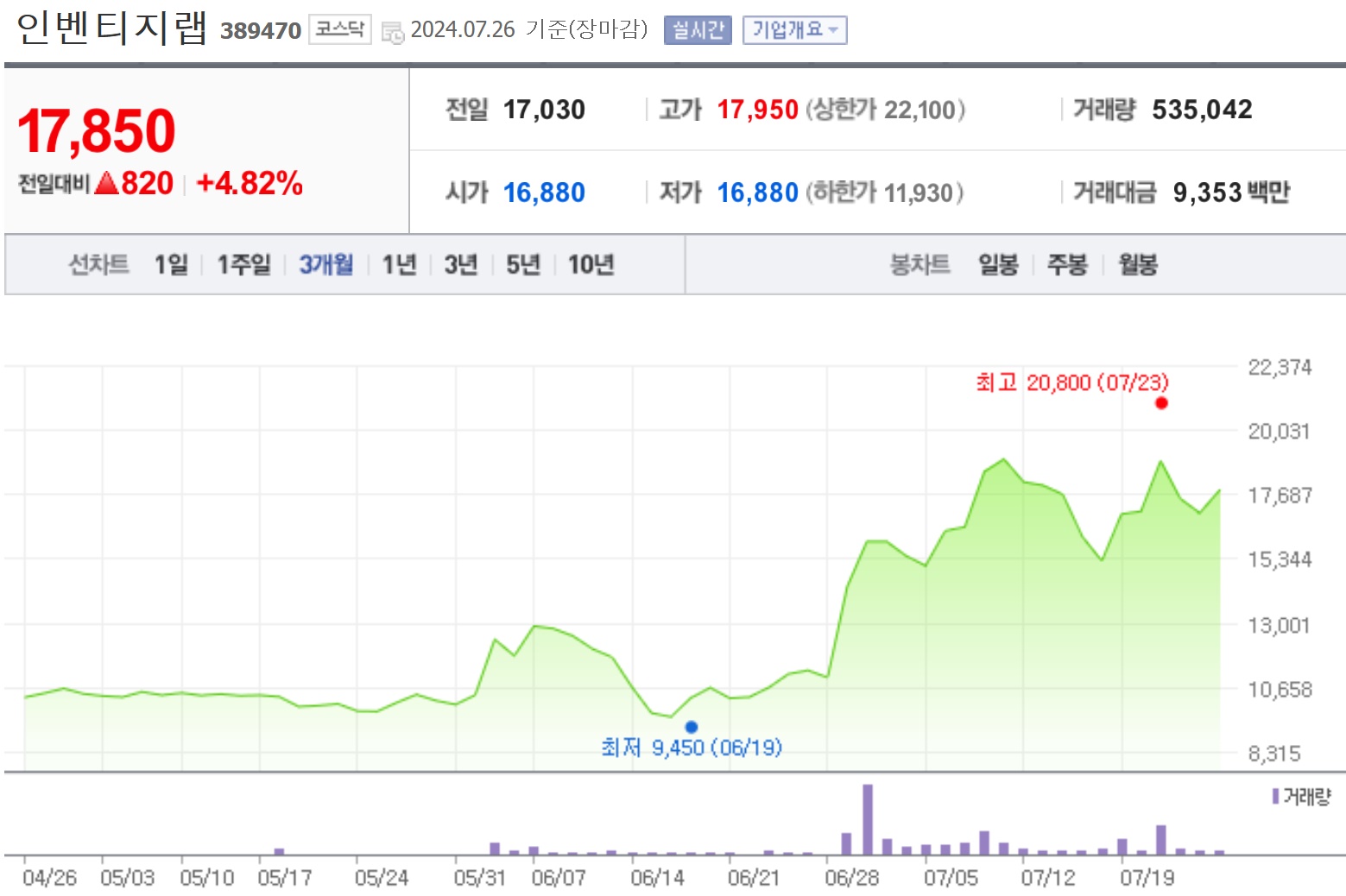Click the 기업개요 dropdown arrow

(833, 30)
